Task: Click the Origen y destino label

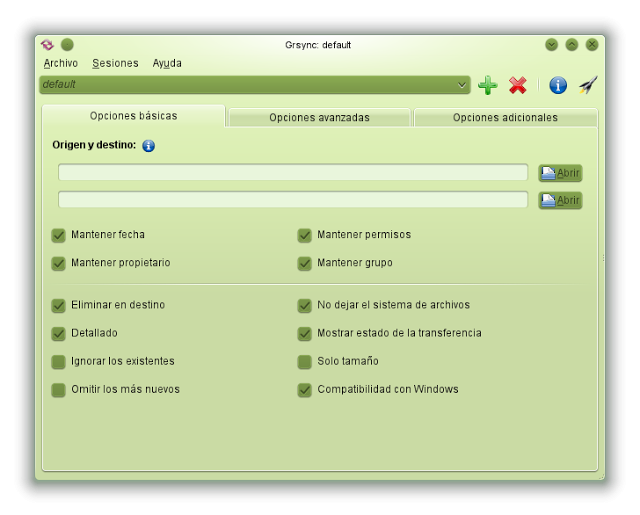Action: click(94, 145)
